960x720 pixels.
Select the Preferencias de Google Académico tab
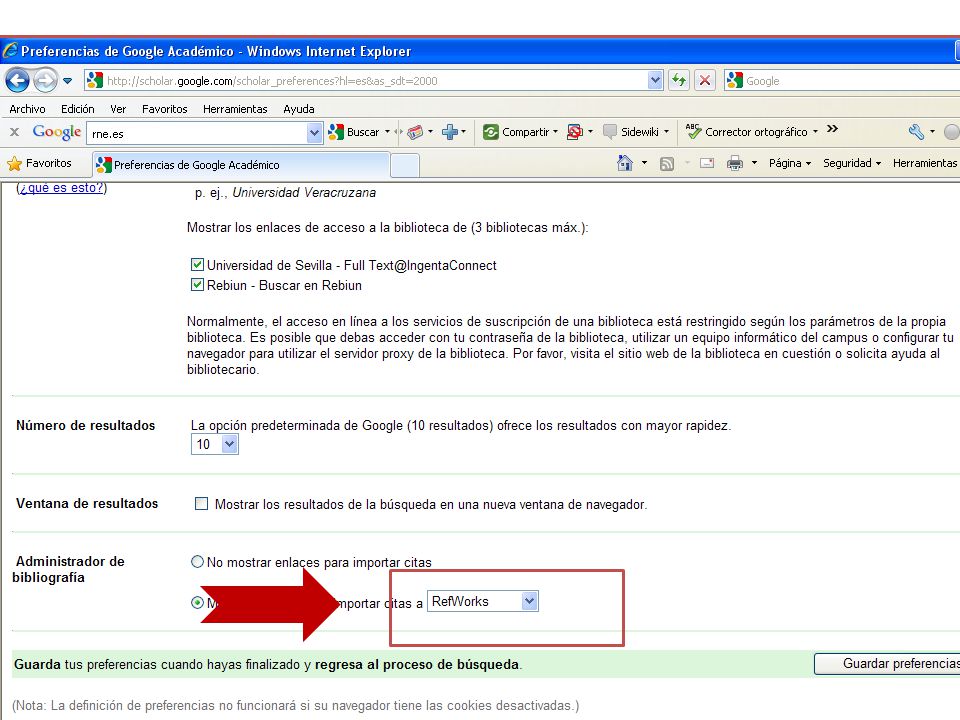[x=241, y=165]
